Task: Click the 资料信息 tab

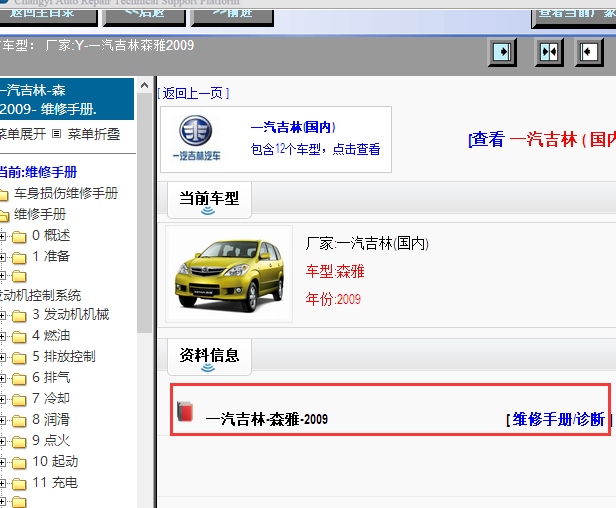Action: point(209,357)
